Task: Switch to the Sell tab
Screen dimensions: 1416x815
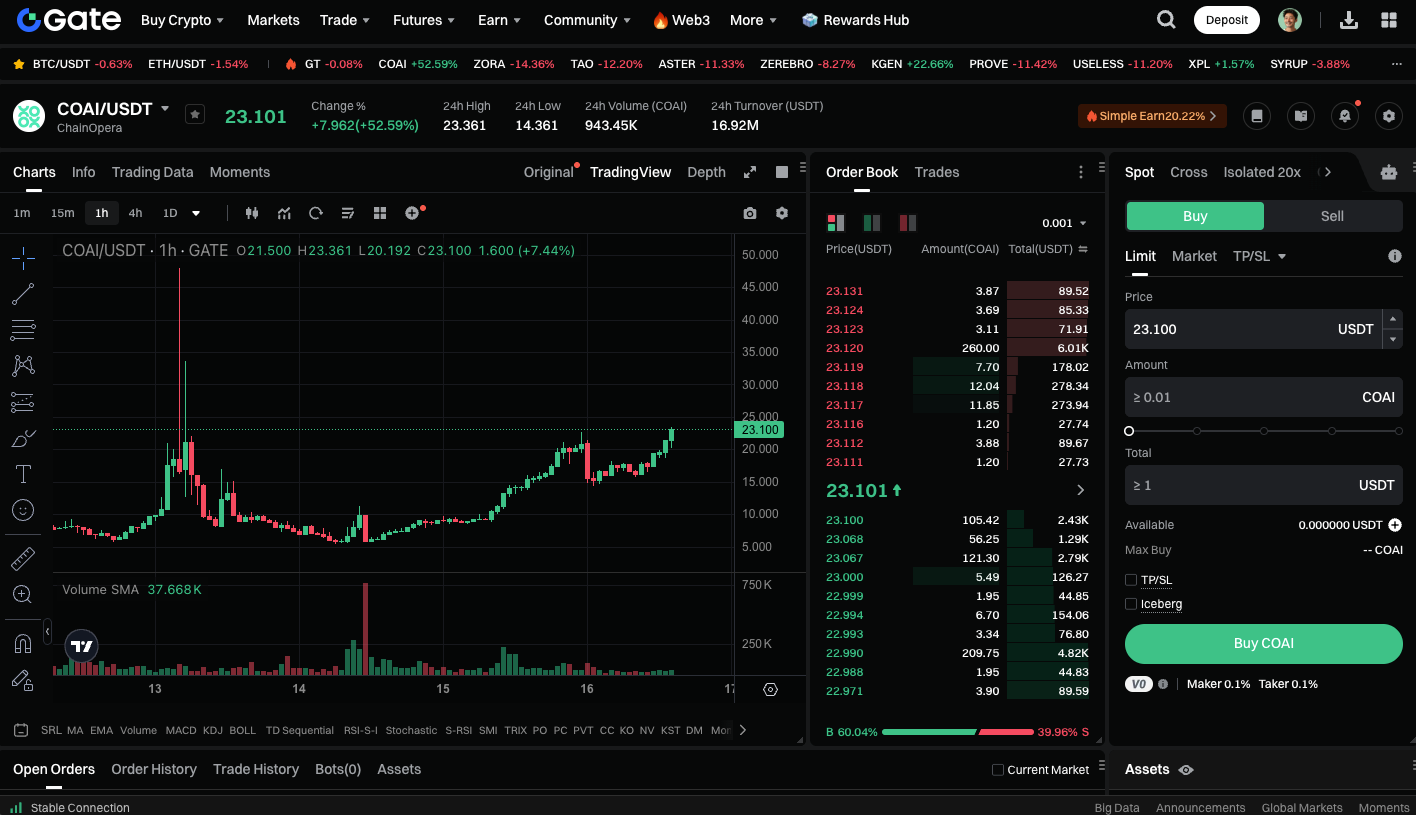Action: click(1332, 216)
